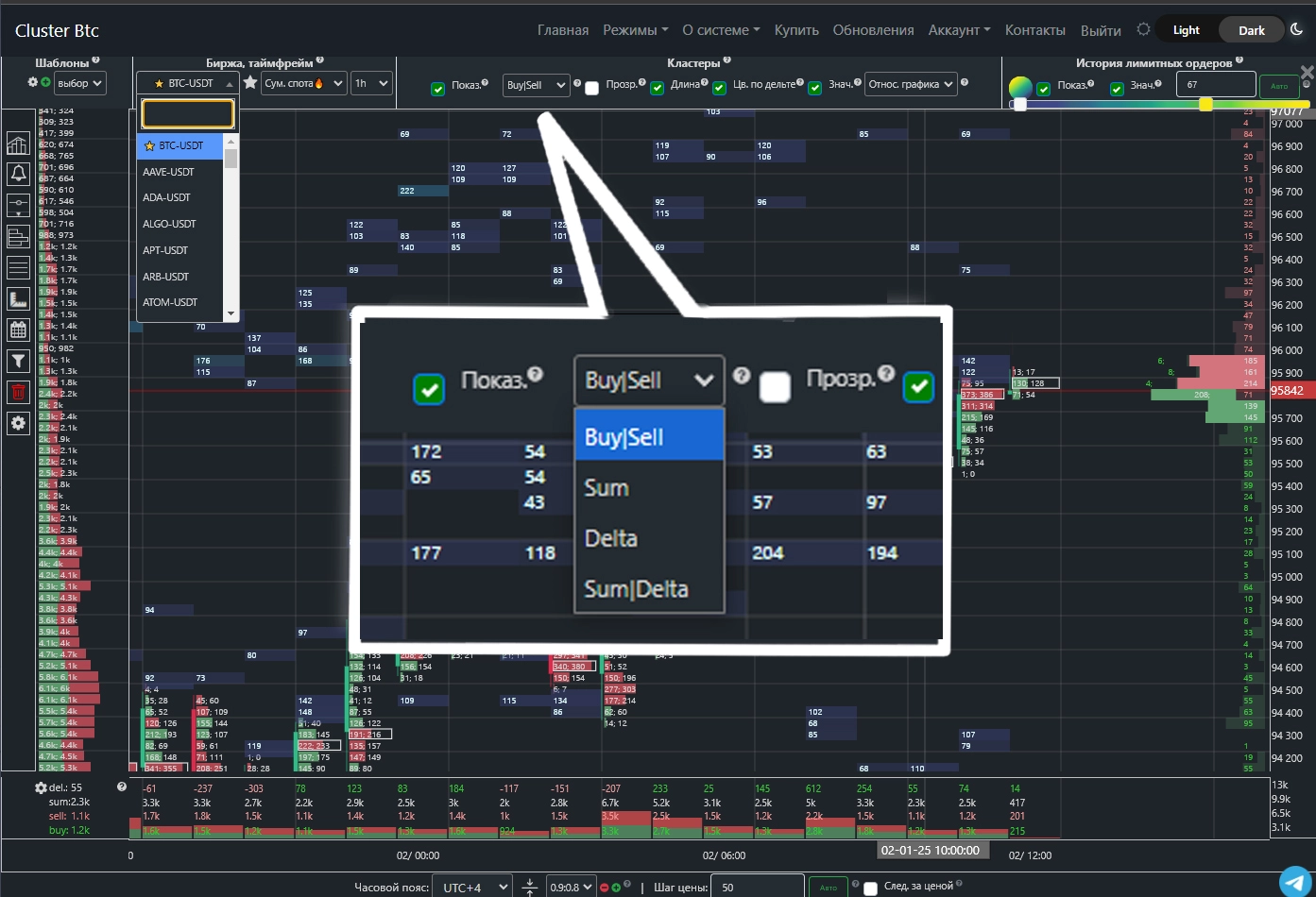
Task: Click the 'Шаг цены' input field
Action: point(759,888)
